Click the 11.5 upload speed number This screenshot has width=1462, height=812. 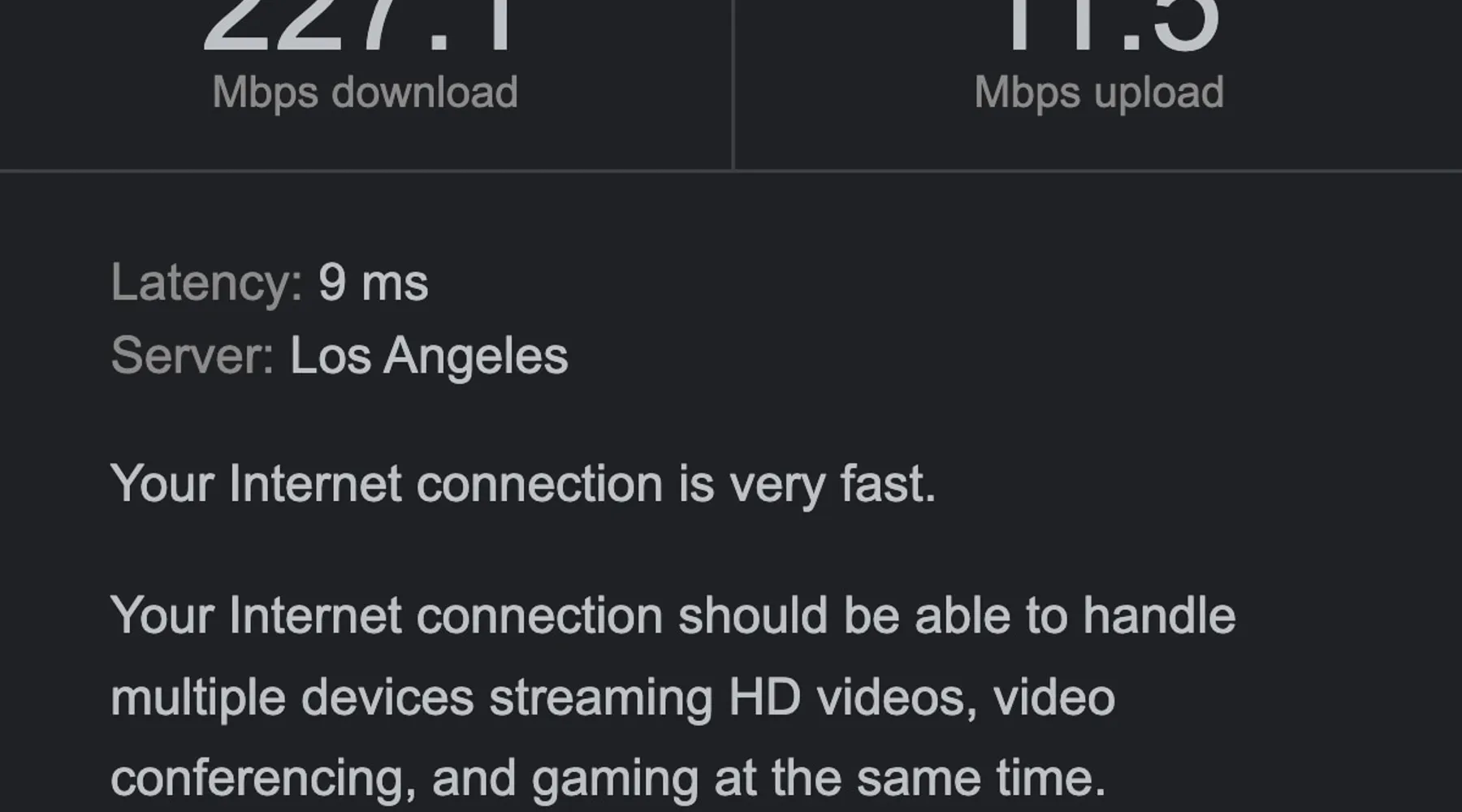pos(1112,26)
